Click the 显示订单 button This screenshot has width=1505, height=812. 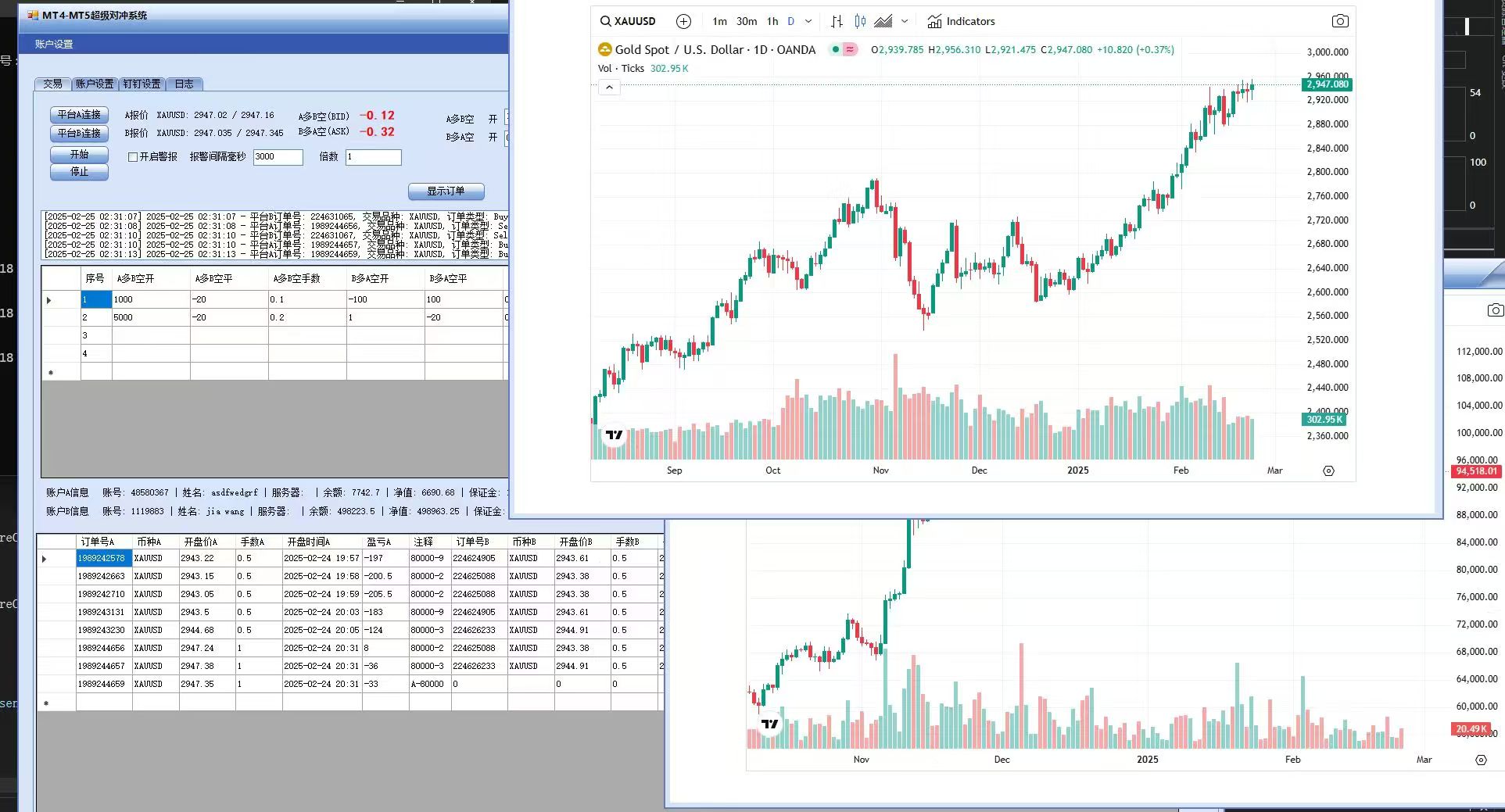[446, 191]
